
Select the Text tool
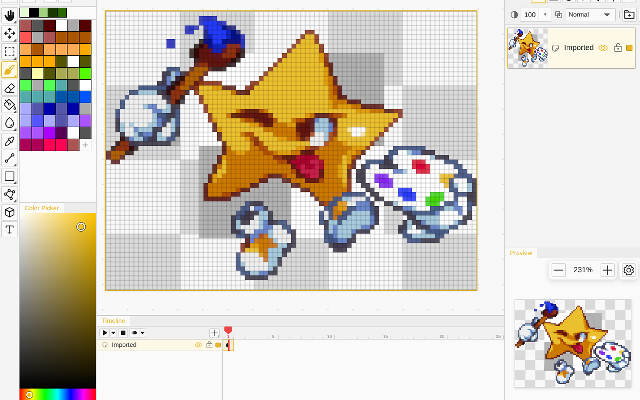coord(9,229)
